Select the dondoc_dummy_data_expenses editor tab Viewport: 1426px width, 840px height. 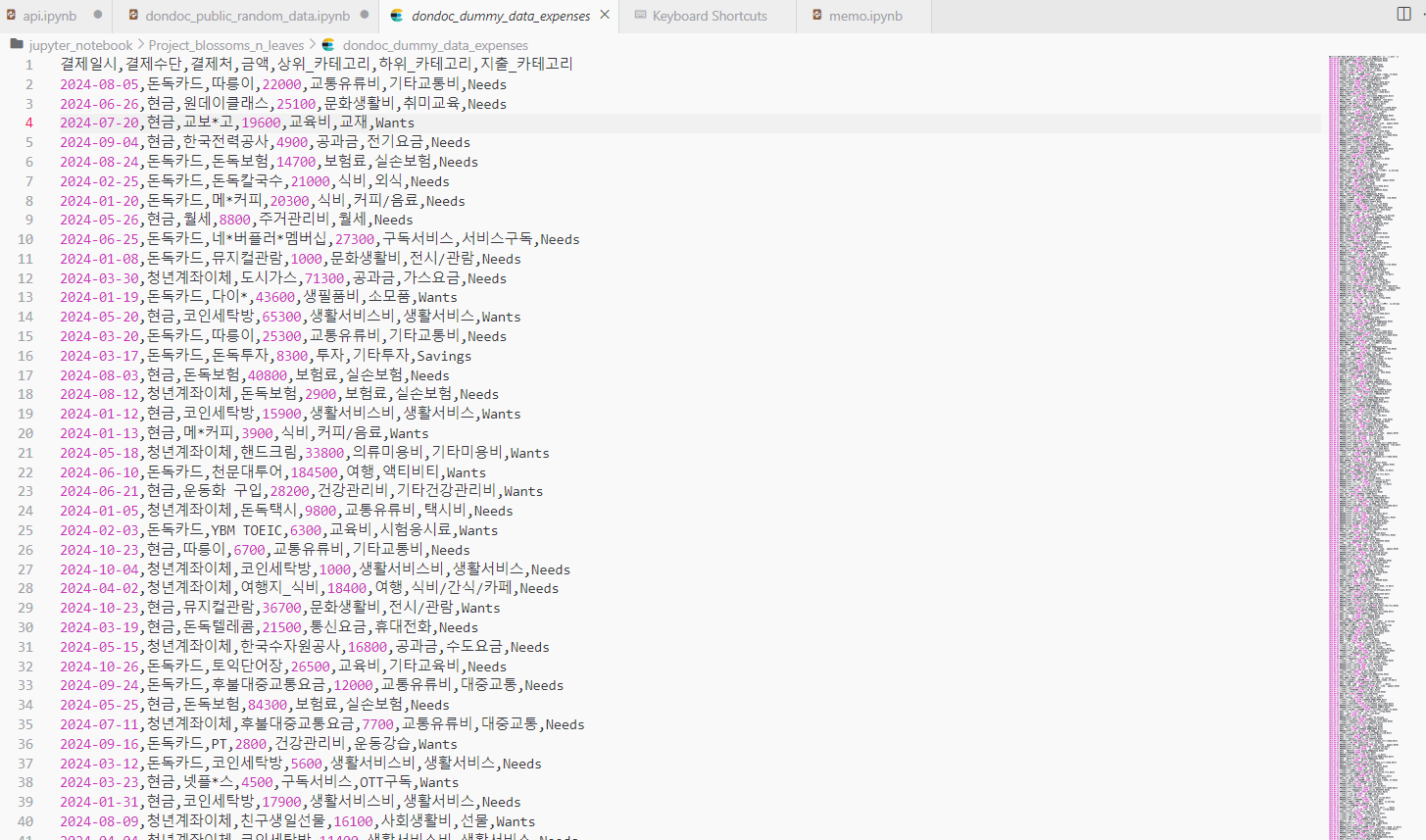[501, 16]
